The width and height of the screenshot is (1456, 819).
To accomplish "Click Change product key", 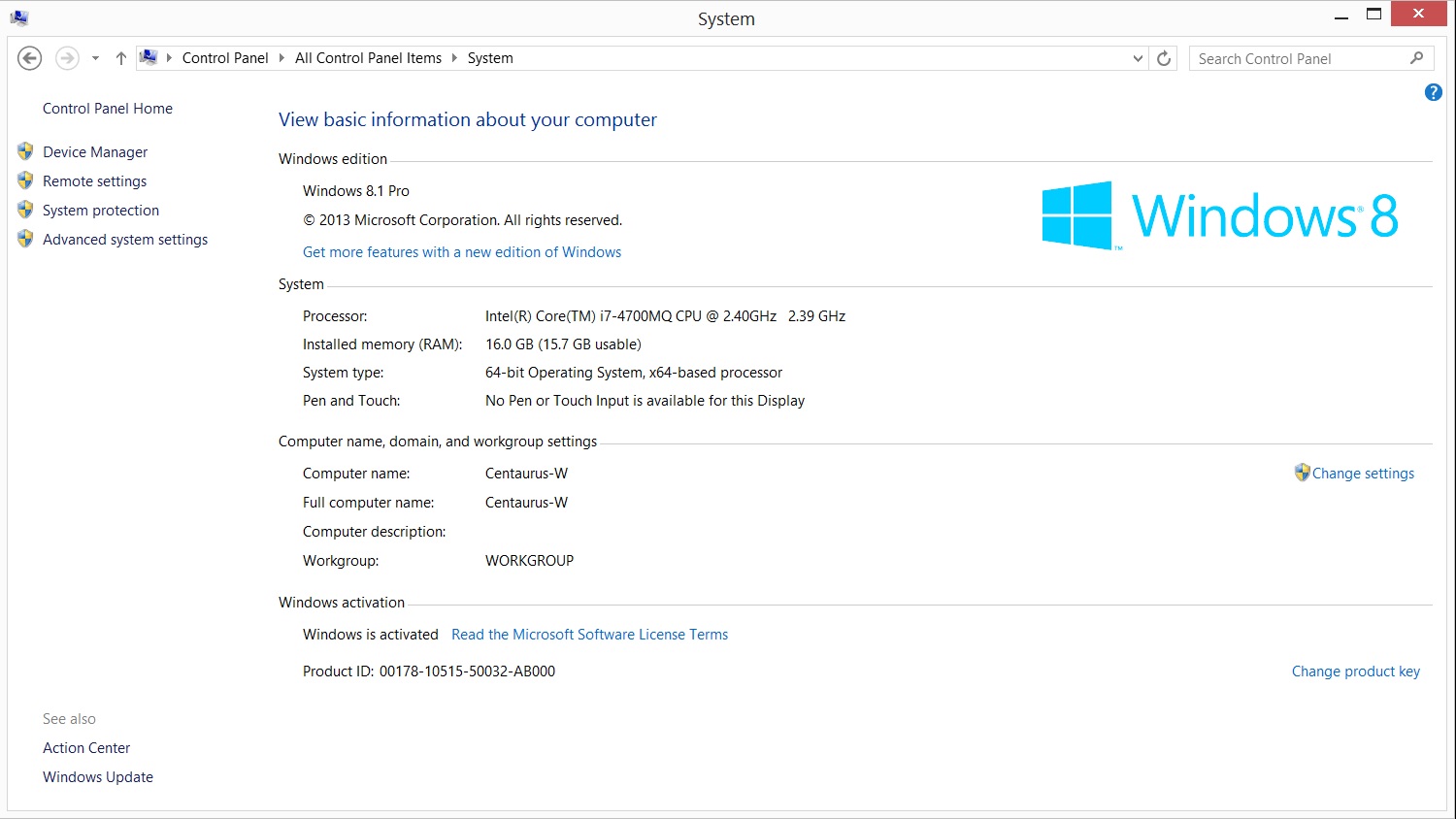I will pyautogui.click(x=1355, y=672).
